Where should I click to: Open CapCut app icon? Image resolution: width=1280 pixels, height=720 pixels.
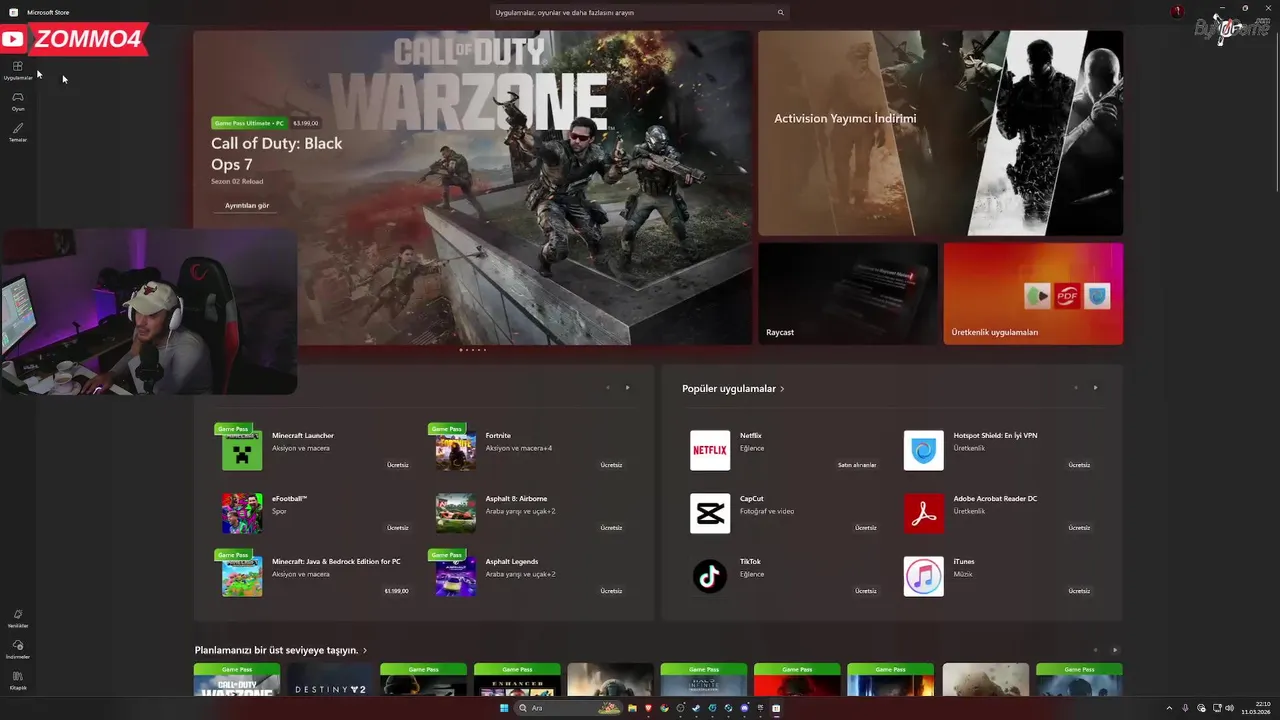(x=710, y=513)
